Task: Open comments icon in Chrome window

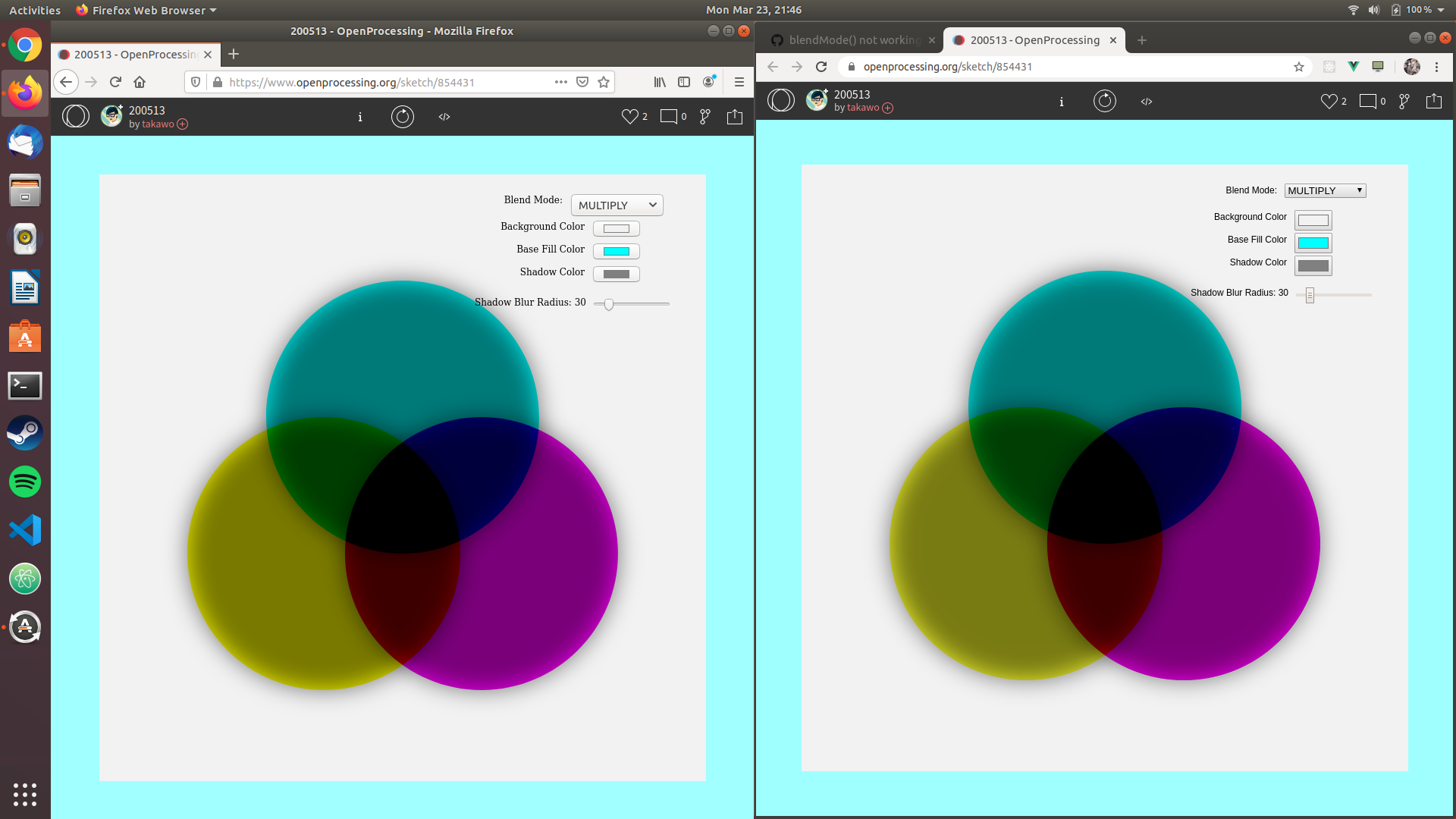Action: point(1368,101)
